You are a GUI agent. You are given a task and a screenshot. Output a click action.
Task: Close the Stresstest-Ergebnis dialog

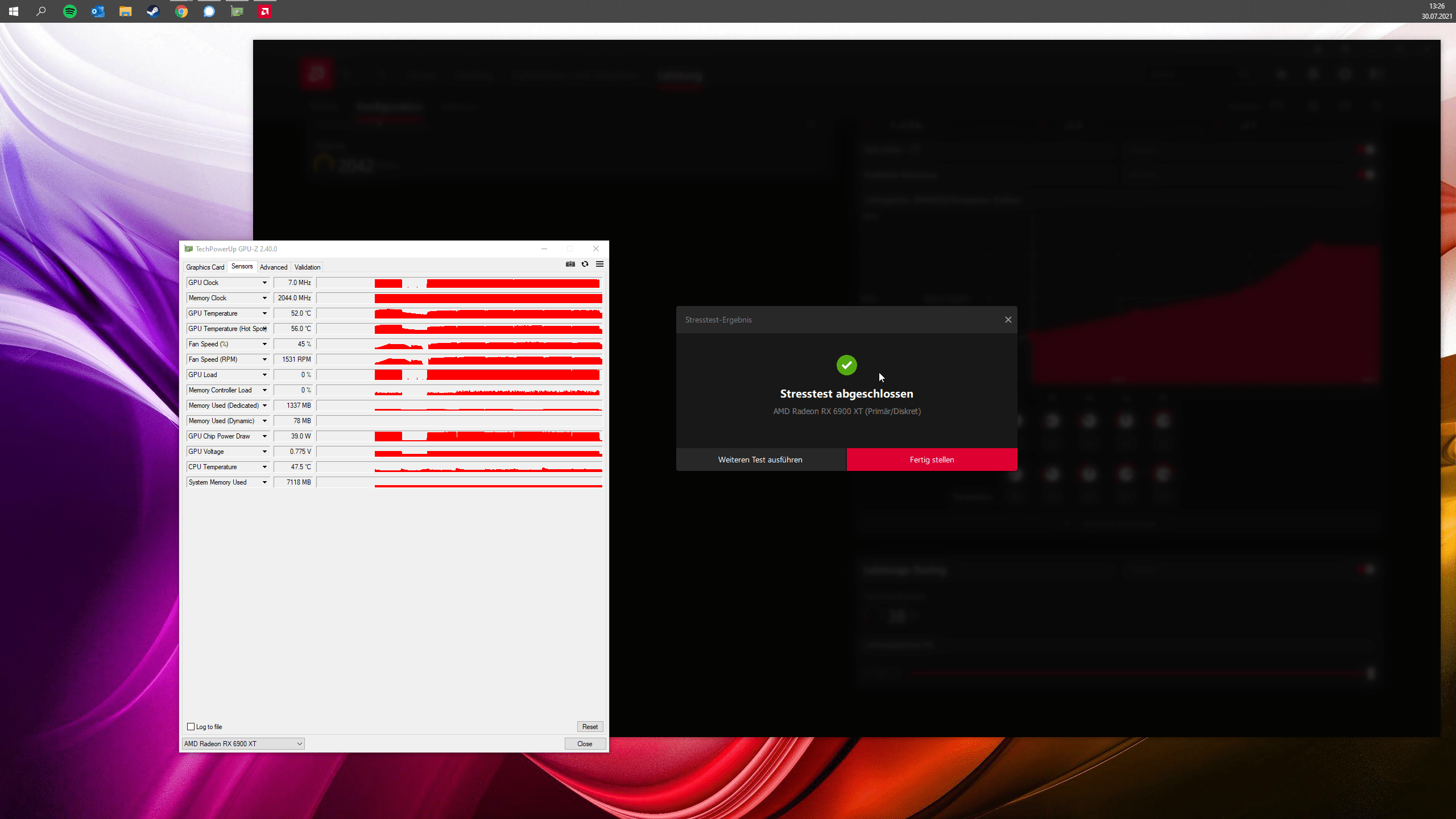(x=1008, y=320)
